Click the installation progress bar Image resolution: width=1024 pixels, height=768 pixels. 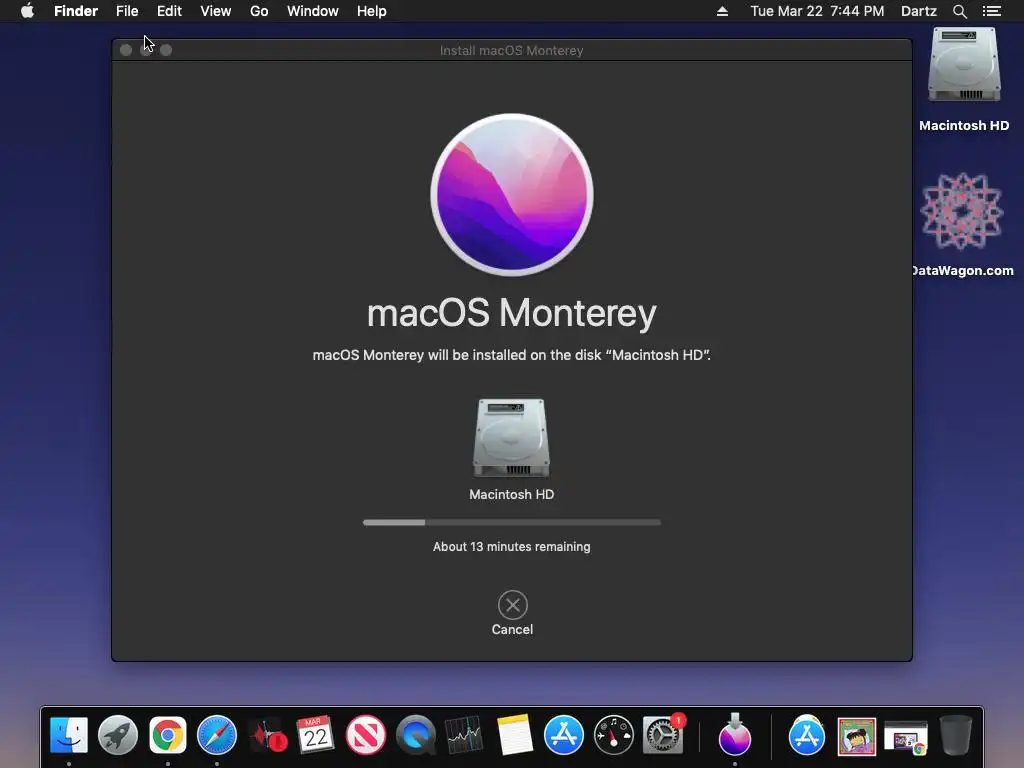pyautogui.click(x=512, y=522)
